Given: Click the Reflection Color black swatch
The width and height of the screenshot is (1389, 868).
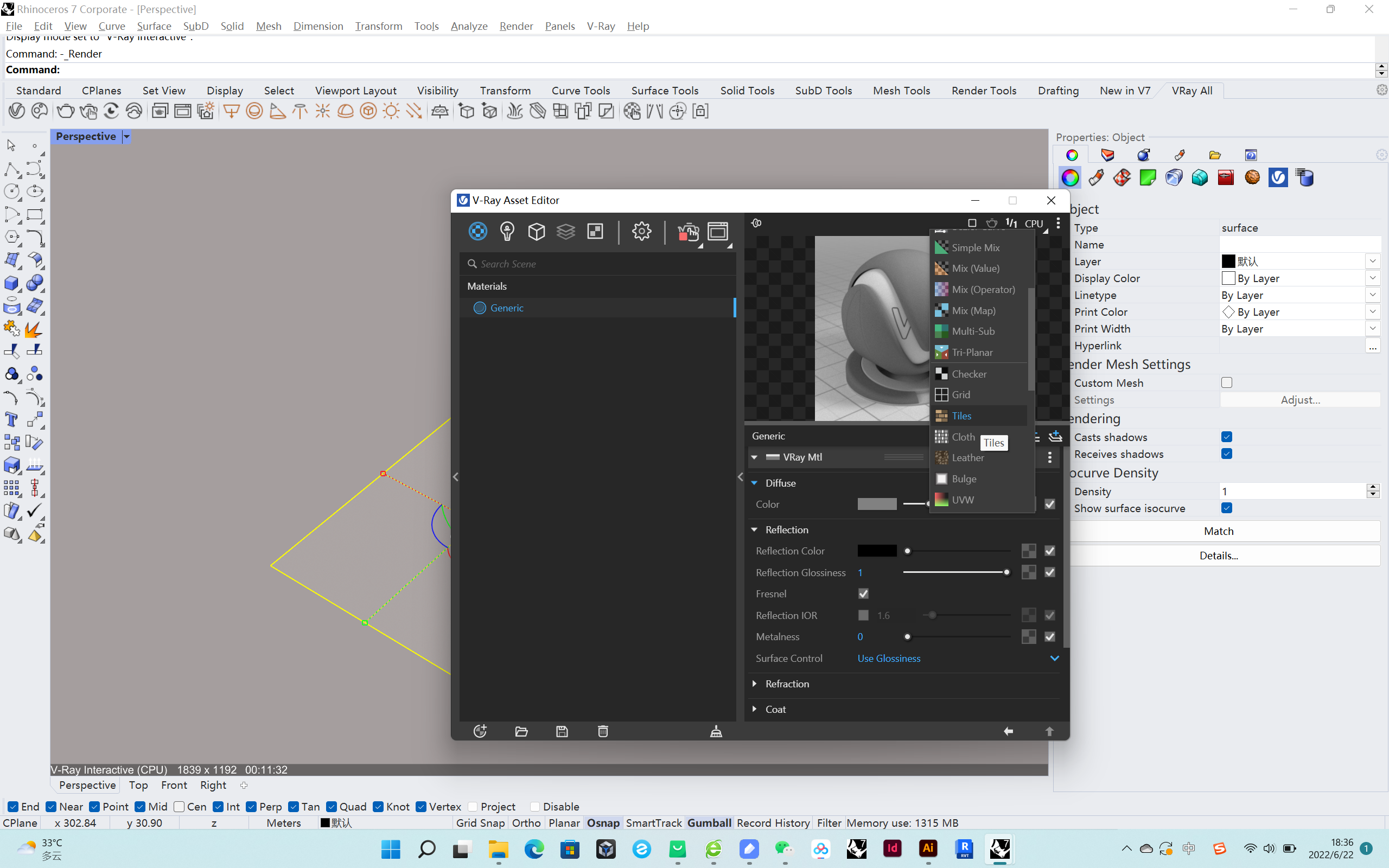Looking at the screenshot, I should (x=876, y=551).
